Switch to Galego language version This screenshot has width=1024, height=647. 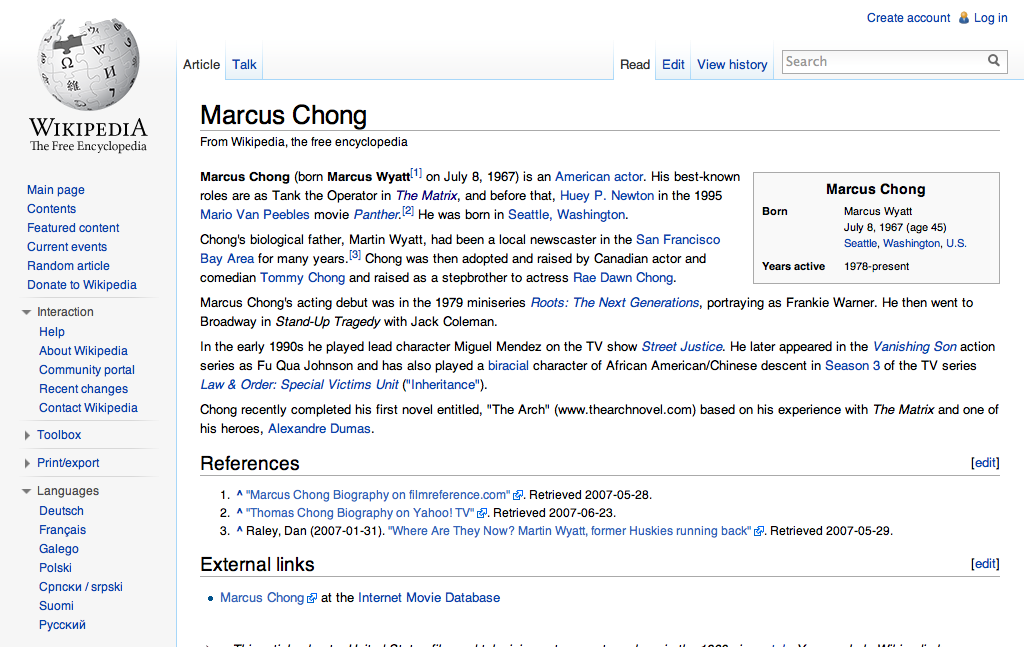coord(59,548)
